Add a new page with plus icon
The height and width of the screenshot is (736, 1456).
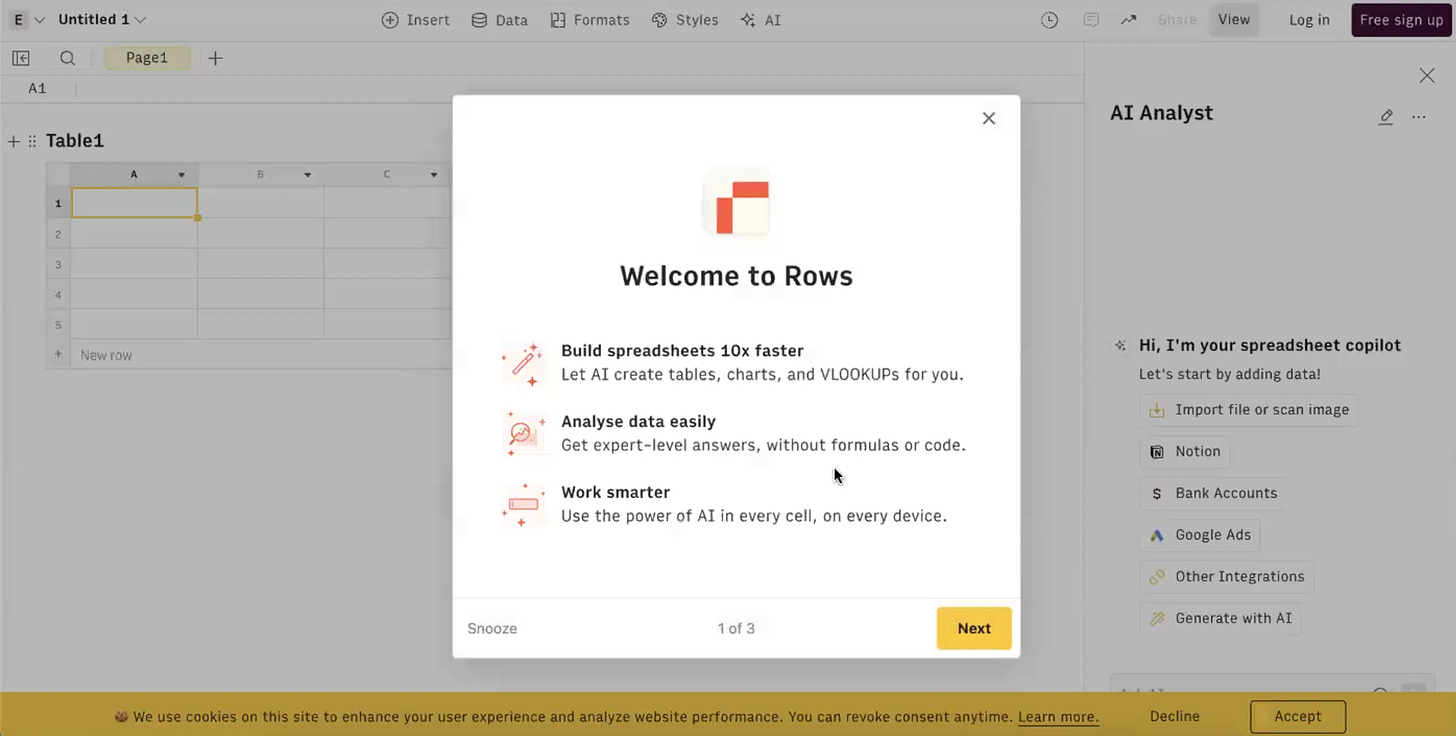[215, 58]
